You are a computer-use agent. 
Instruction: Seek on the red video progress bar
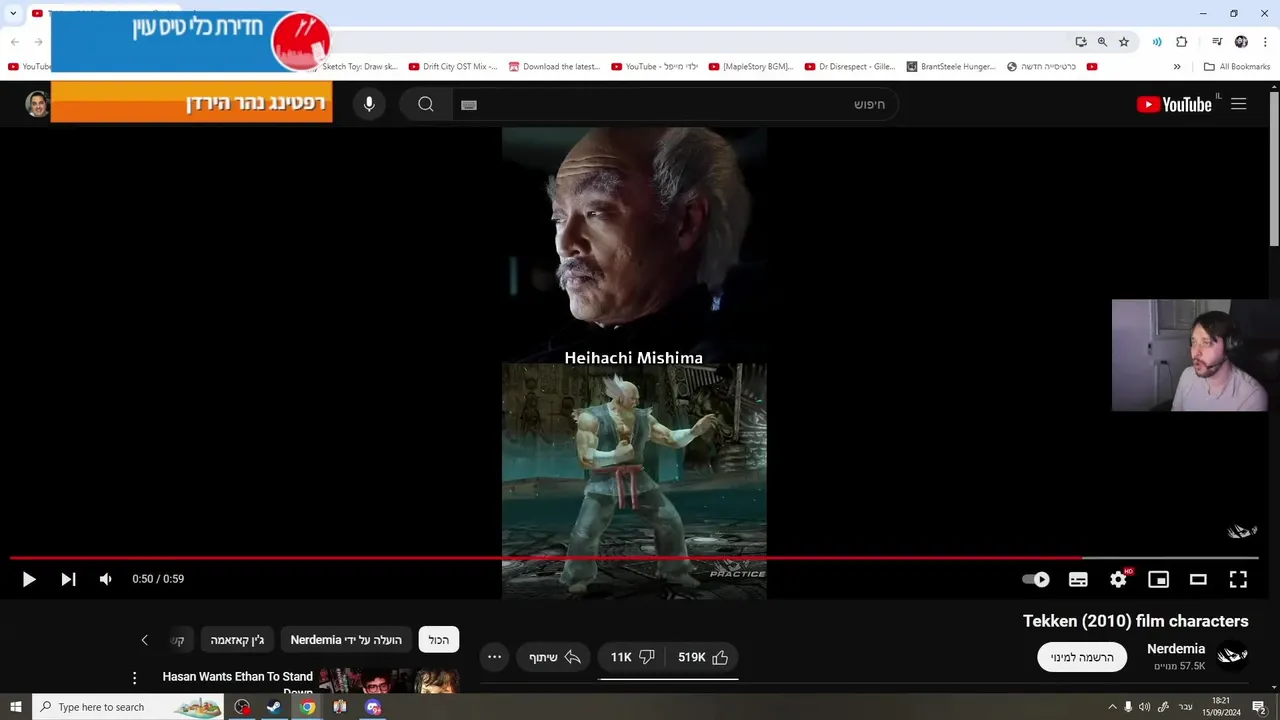pos(634,558)
